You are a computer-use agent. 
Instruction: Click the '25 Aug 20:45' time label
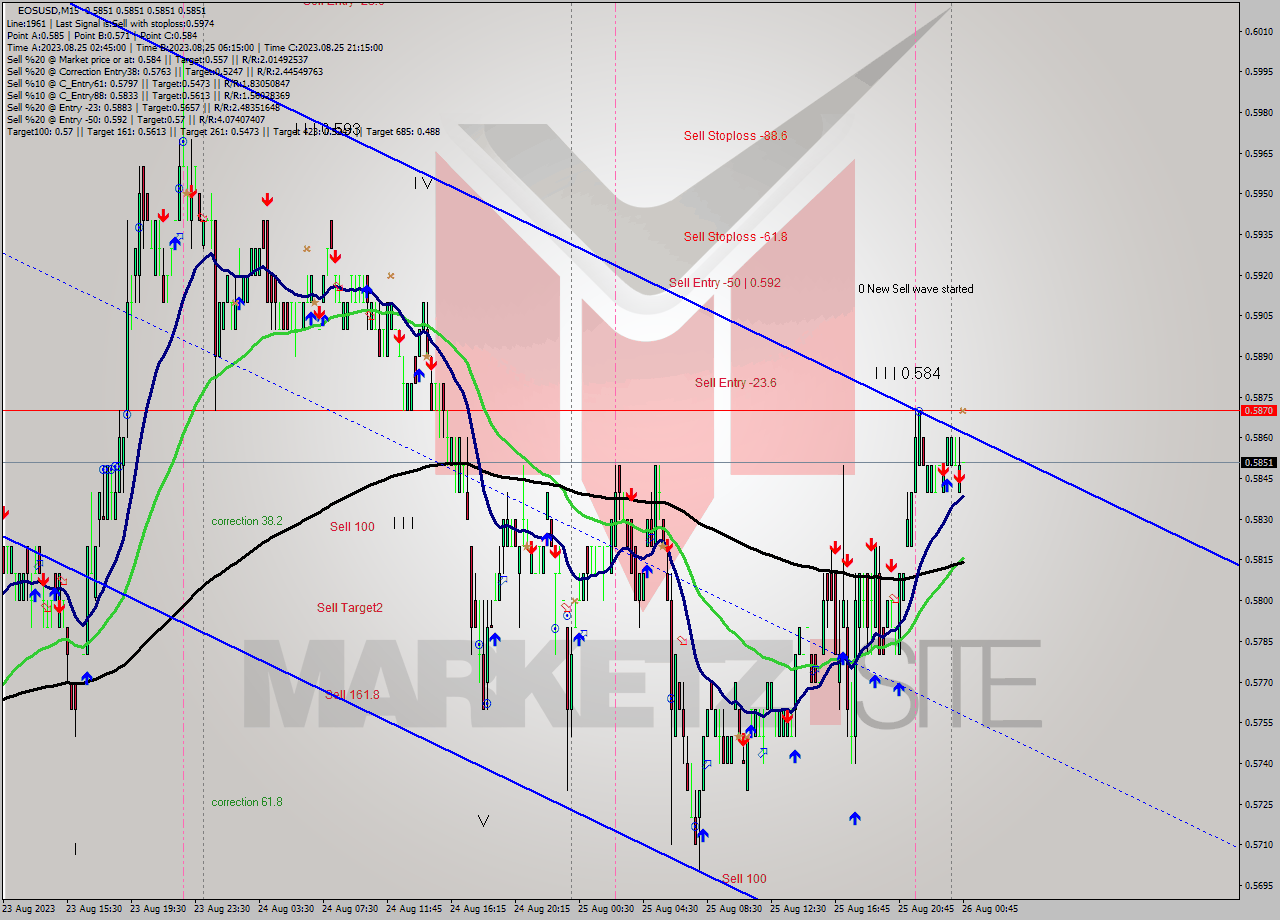tap(926, 909)
